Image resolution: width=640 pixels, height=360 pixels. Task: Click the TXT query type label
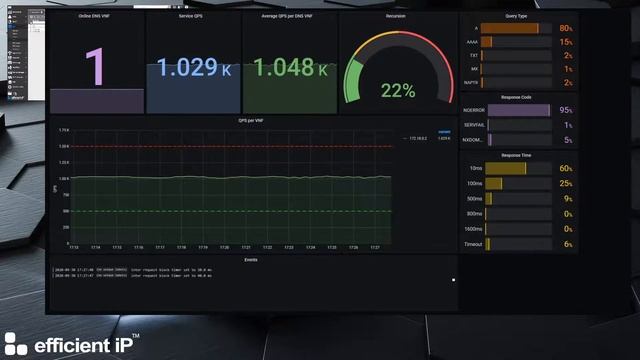coord(473,56)
